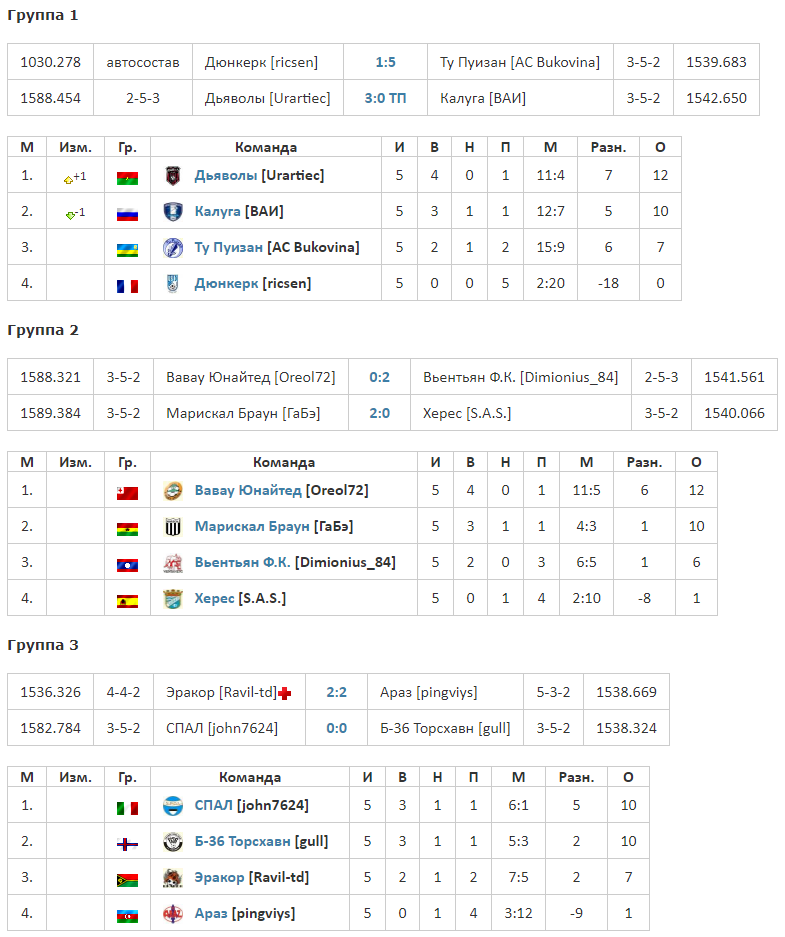Click the Дюнкерк team crest icon
Screen dimensions: 785x937
click(x=173, y=283)
